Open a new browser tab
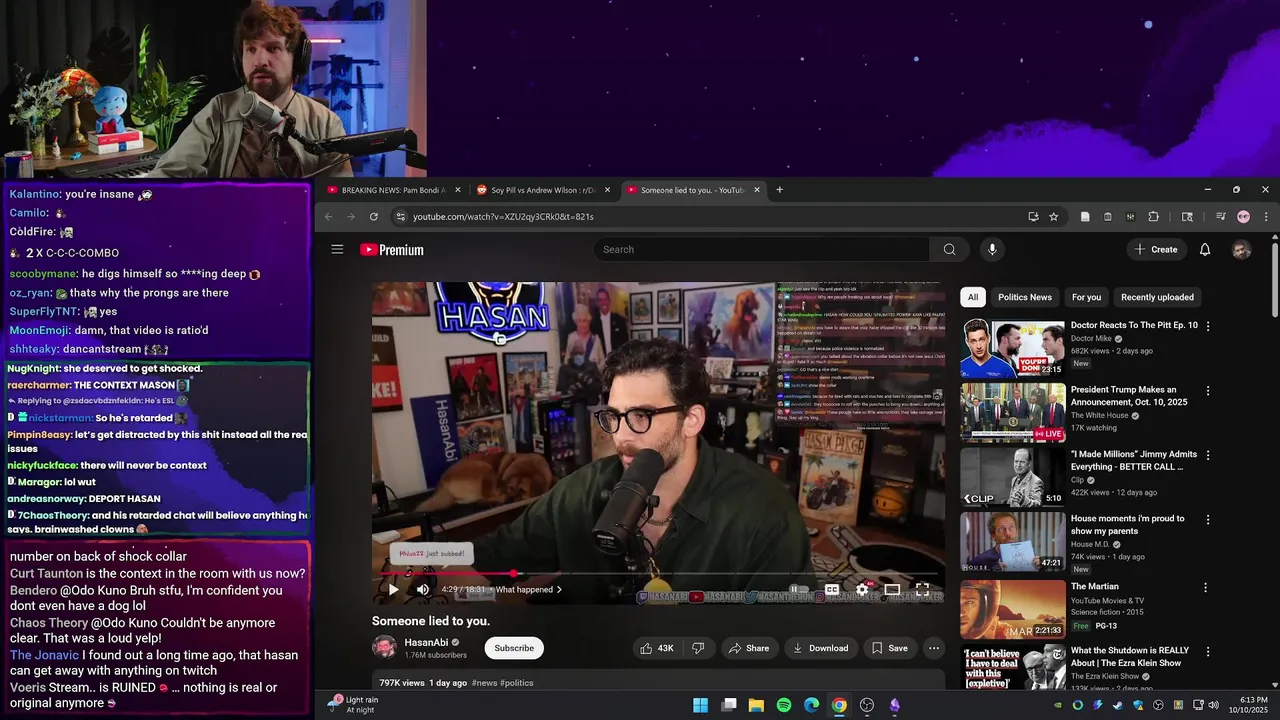1280x720 pixels. click(779, 190)
